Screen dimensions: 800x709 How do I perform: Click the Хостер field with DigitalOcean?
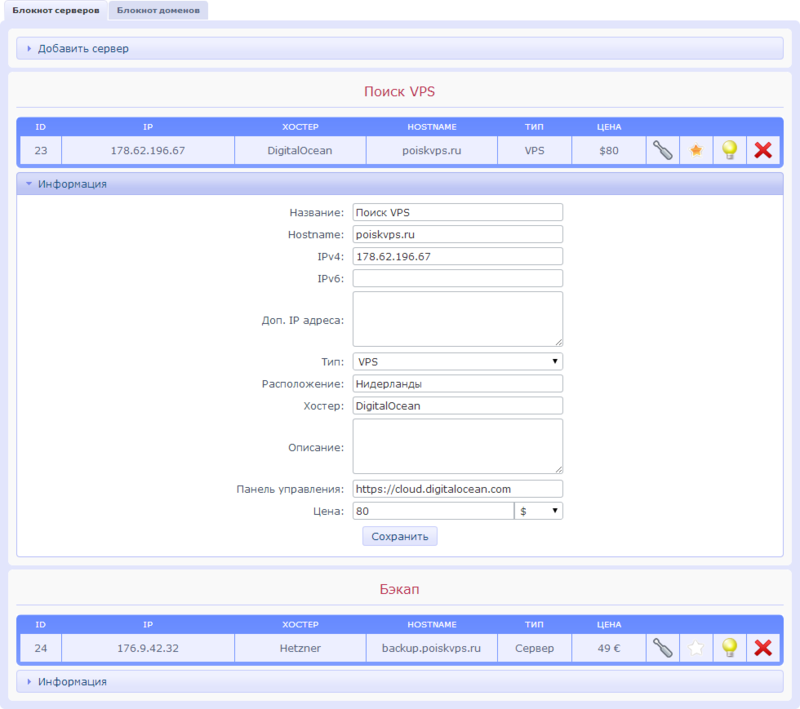[x=458, y=406]
